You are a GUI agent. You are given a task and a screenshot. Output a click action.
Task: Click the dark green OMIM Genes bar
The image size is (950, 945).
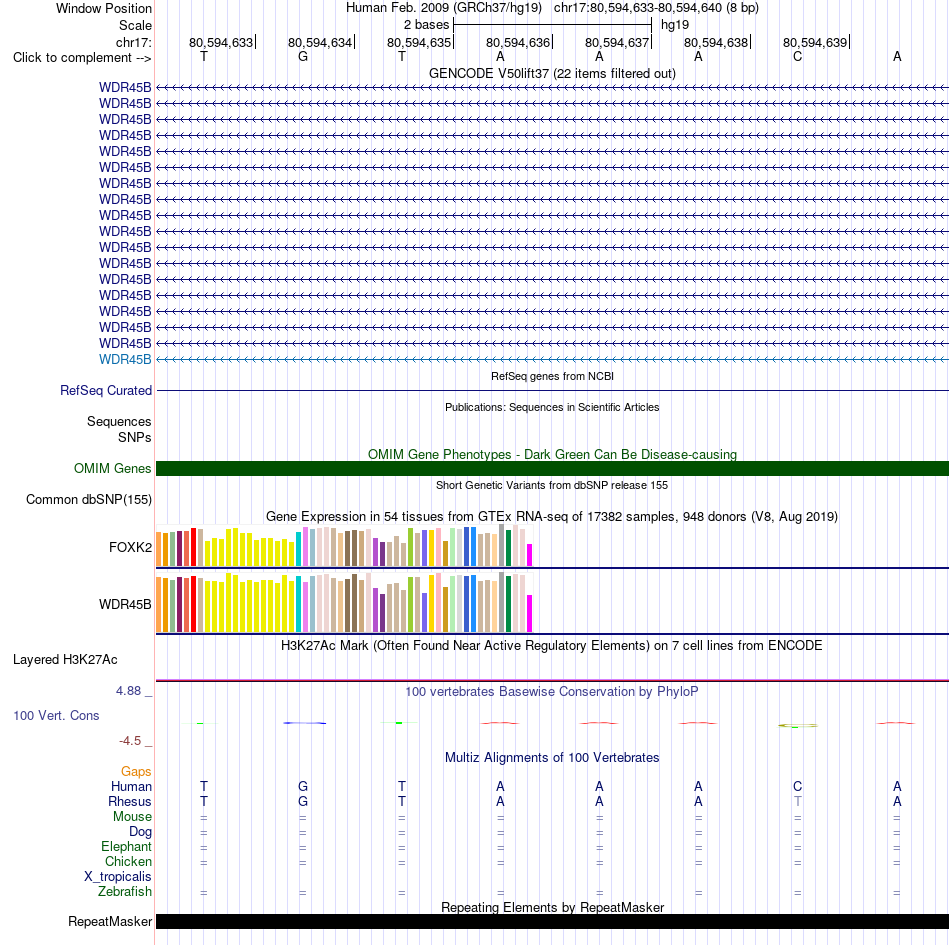pos(552,468)
